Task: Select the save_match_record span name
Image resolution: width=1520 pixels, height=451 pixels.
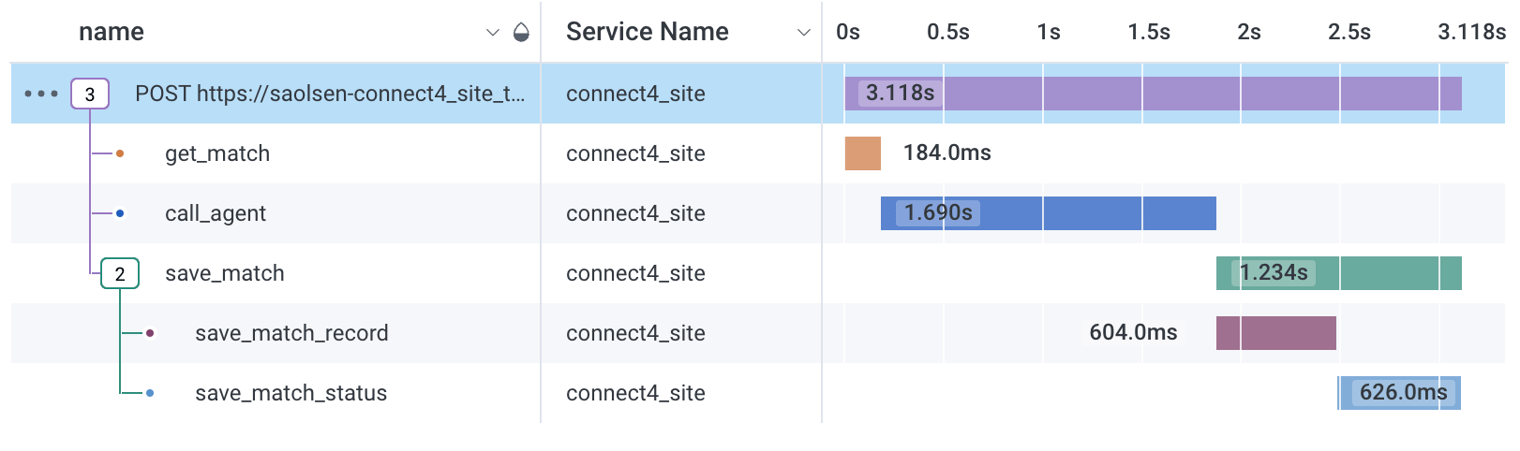Action: [x=291, y=334]
